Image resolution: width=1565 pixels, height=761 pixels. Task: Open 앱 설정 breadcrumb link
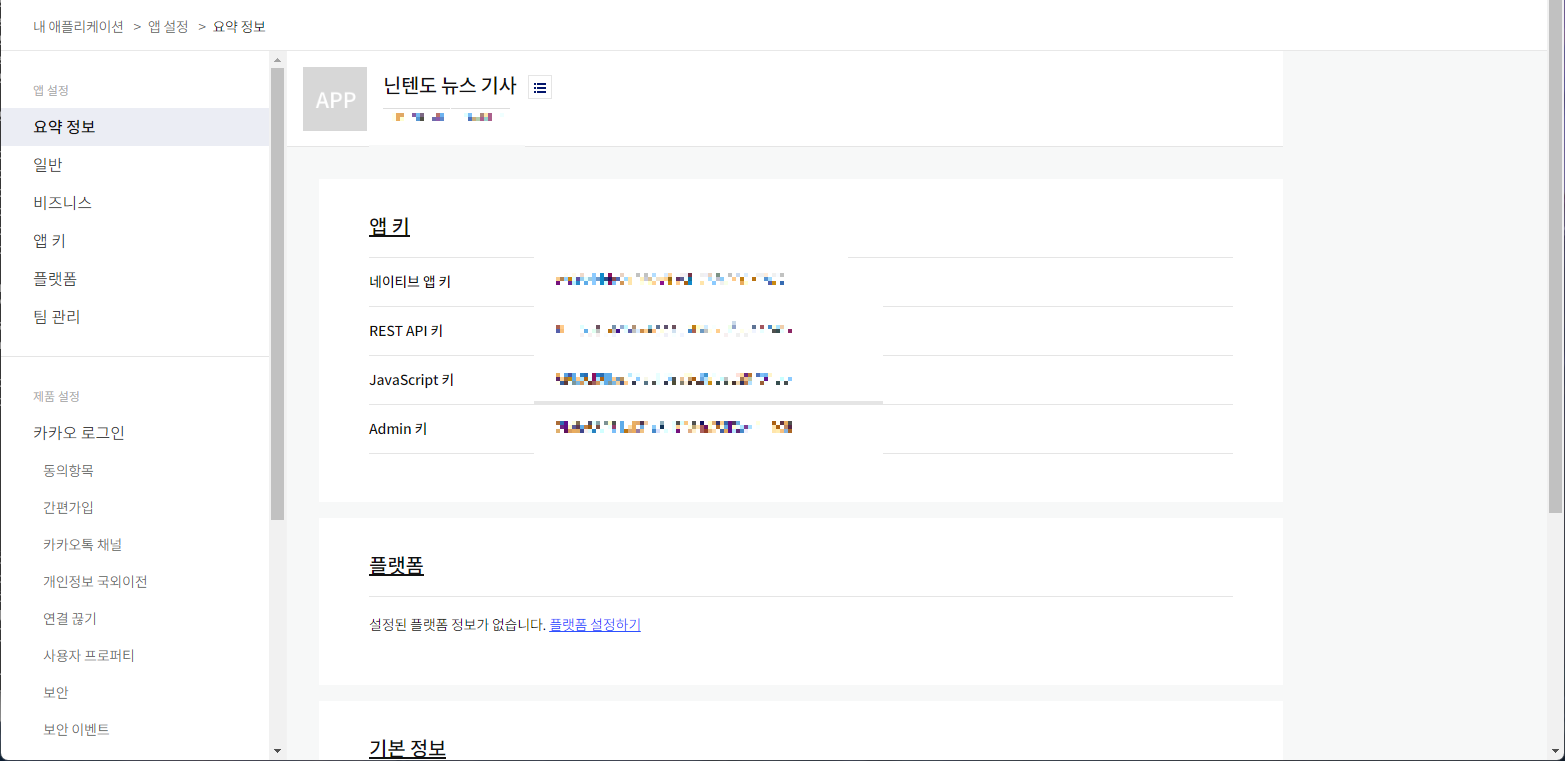[168, 27]
